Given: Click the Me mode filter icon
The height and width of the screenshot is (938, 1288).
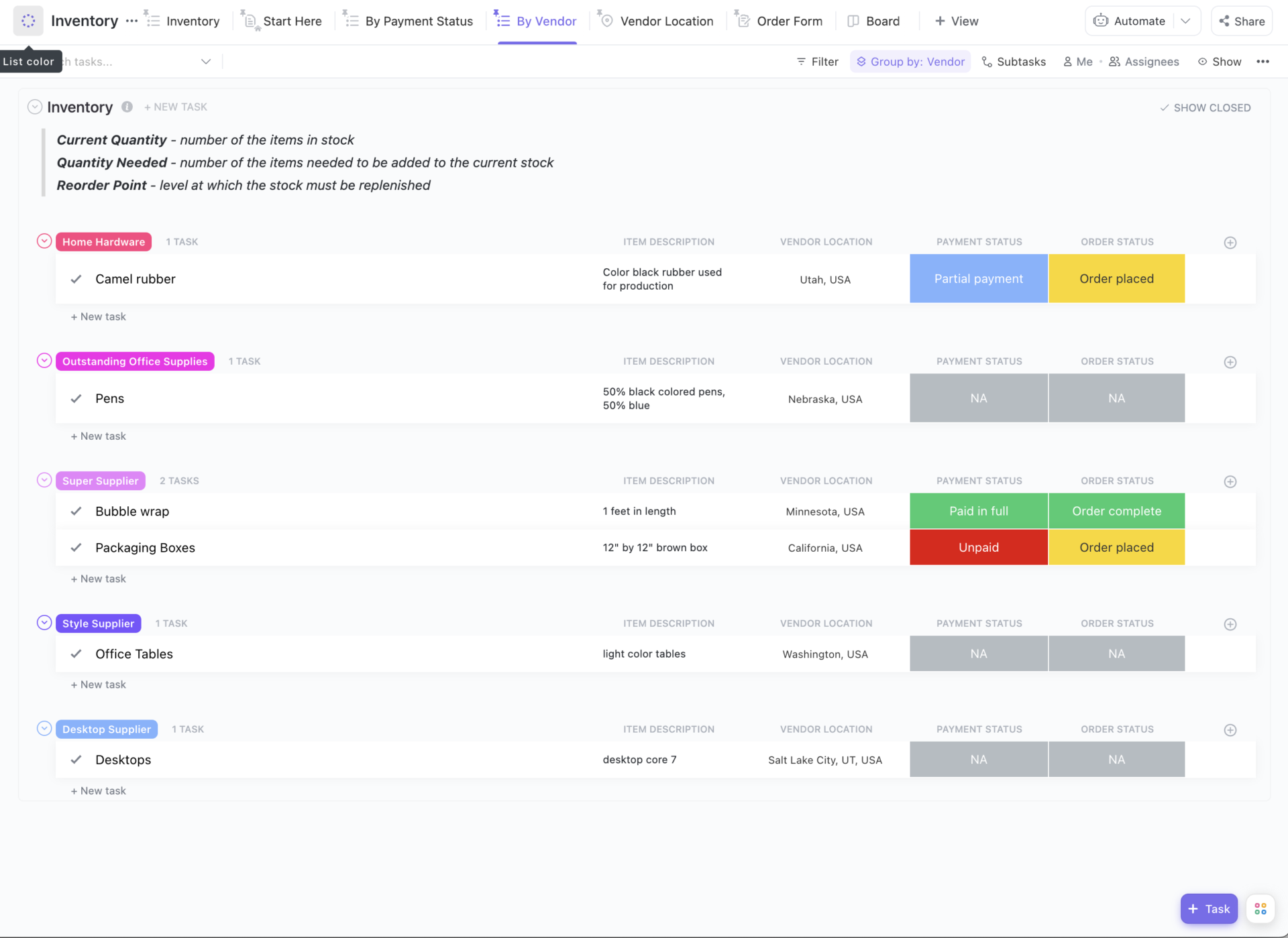Looking at the screenshot, I should (x=1069, y=61).
